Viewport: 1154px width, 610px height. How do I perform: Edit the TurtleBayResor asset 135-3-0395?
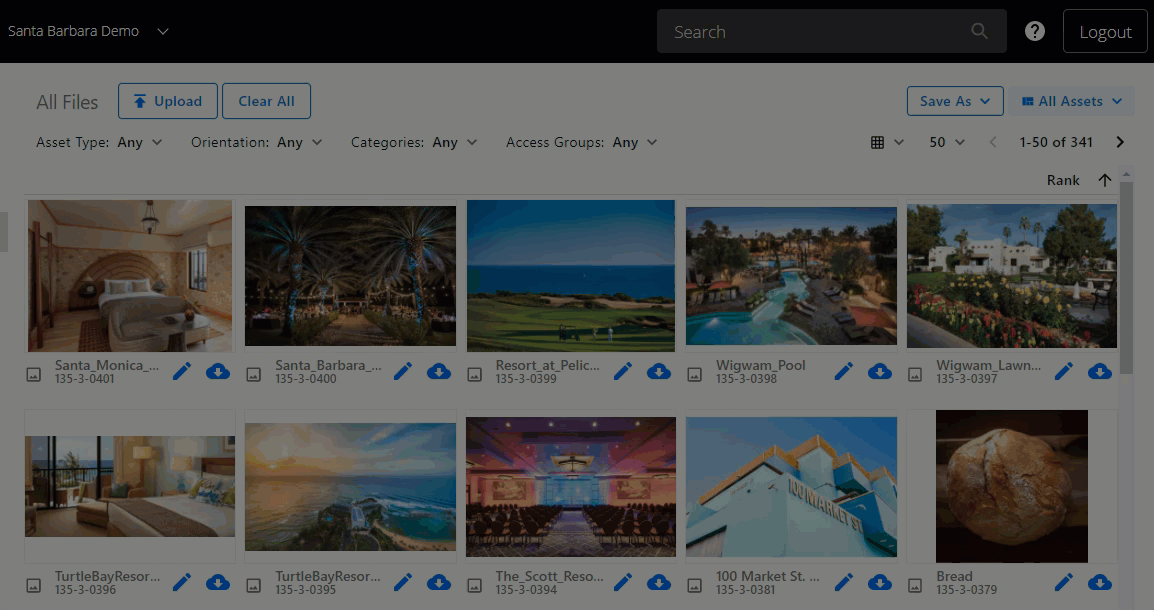click(x=403, y=583)
